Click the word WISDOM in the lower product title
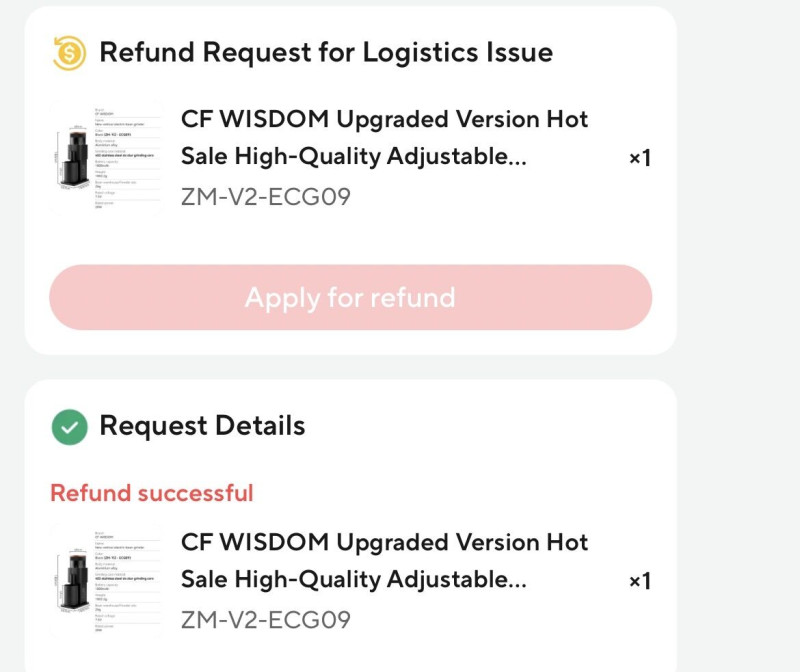This screenshot has height=672, width=800. [x=274, y=543]
